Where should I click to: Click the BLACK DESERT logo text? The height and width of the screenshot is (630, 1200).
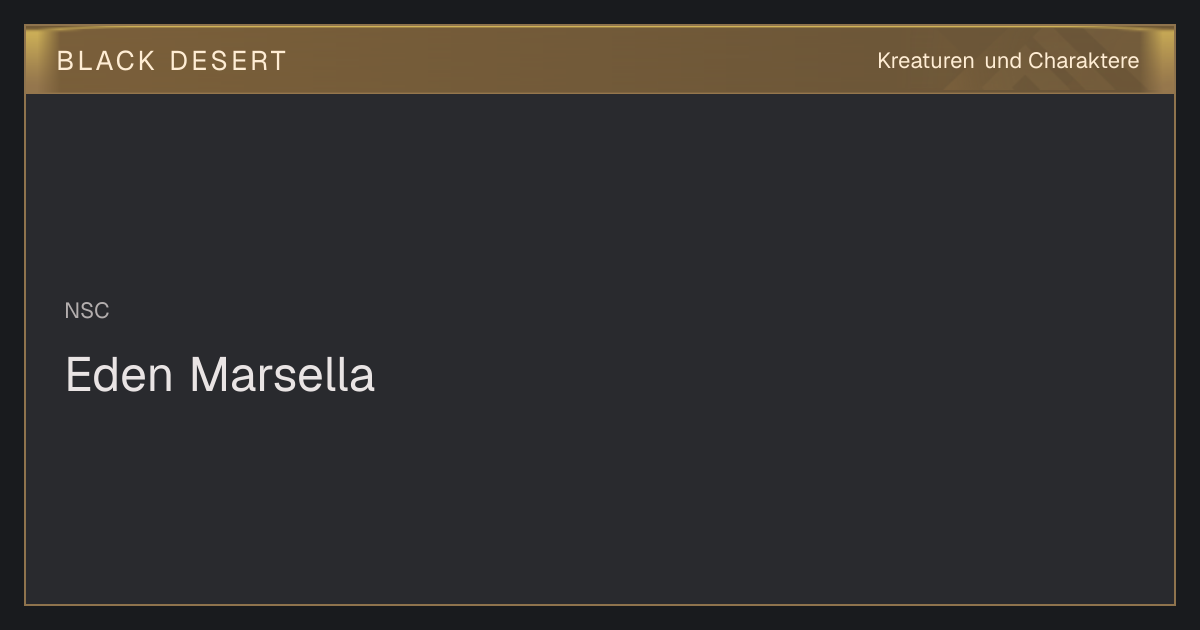171,61
